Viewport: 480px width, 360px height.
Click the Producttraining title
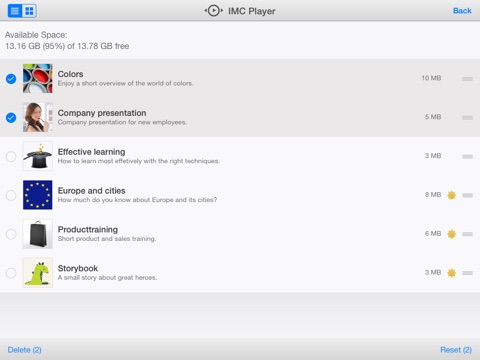pos(88,230)
